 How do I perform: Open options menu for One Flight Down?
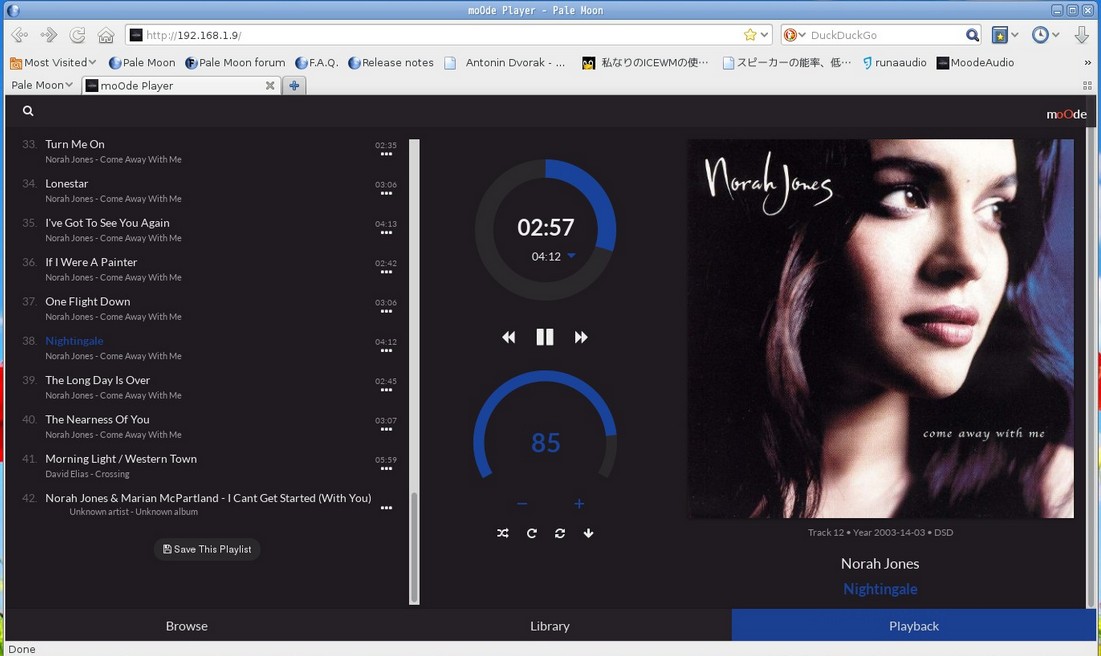(x=386, y=312)
